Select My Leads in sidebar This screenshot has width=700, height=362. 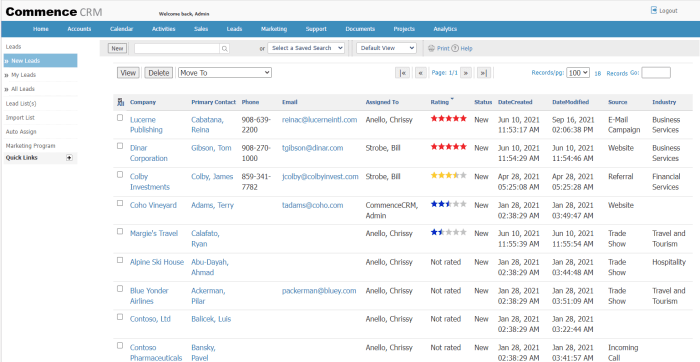(x=23, y=75)
